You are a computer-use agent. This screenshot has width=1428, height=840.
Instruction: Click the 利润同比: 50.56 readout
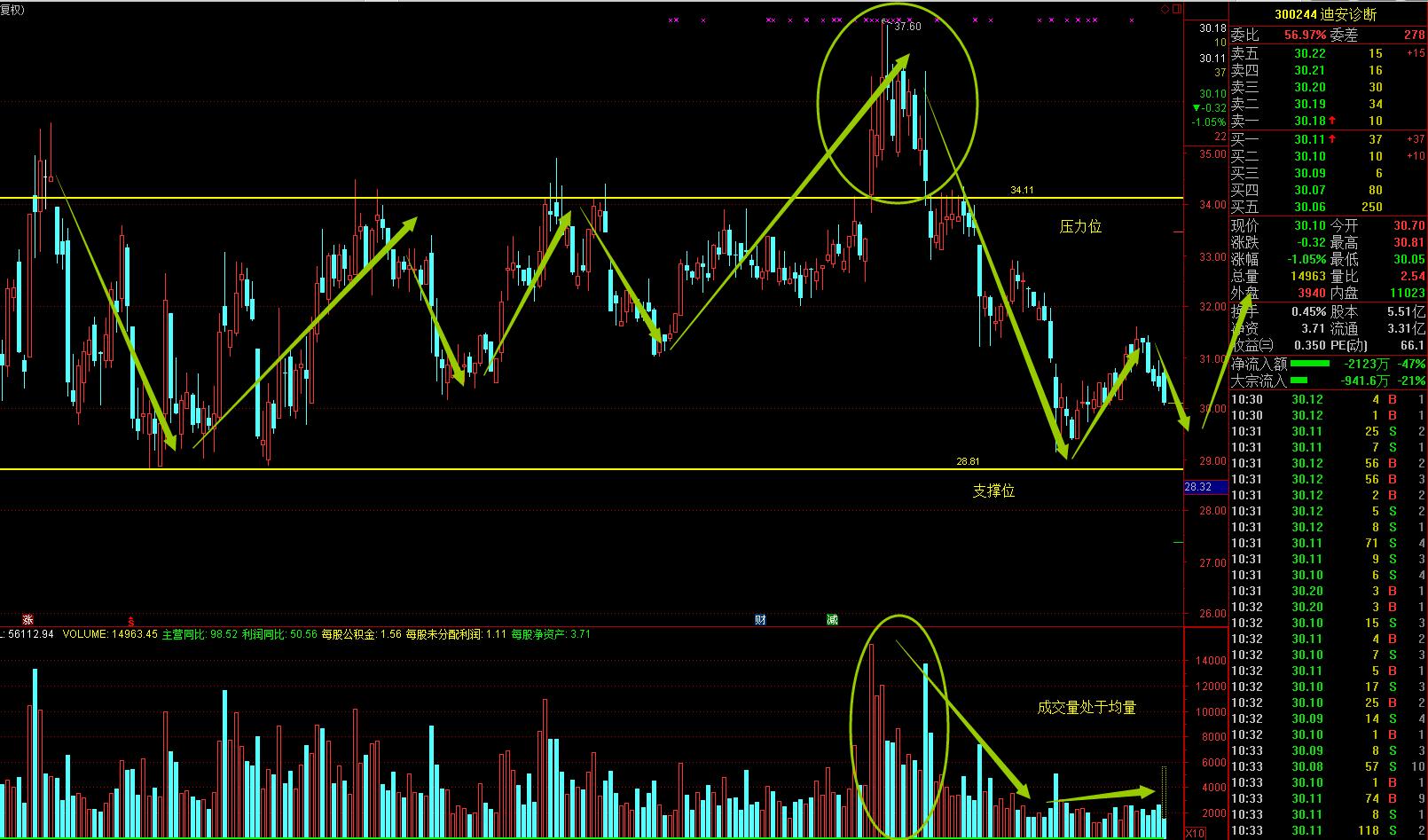(279, 634)
